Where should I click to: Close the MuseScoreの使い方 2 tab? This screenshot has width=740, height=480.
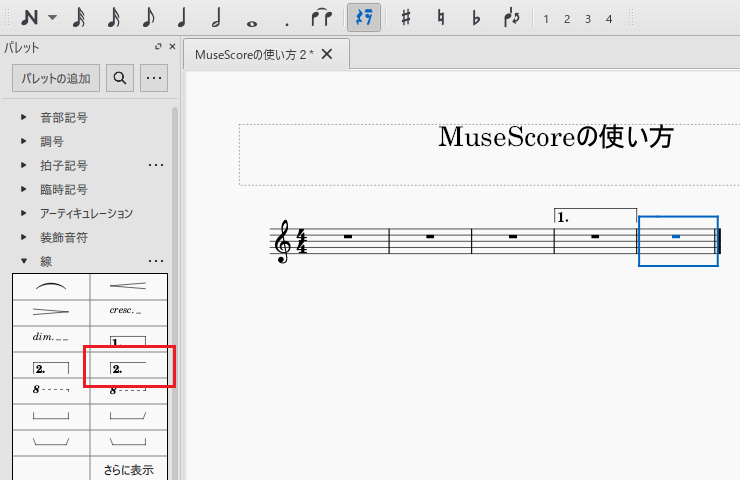327,54
